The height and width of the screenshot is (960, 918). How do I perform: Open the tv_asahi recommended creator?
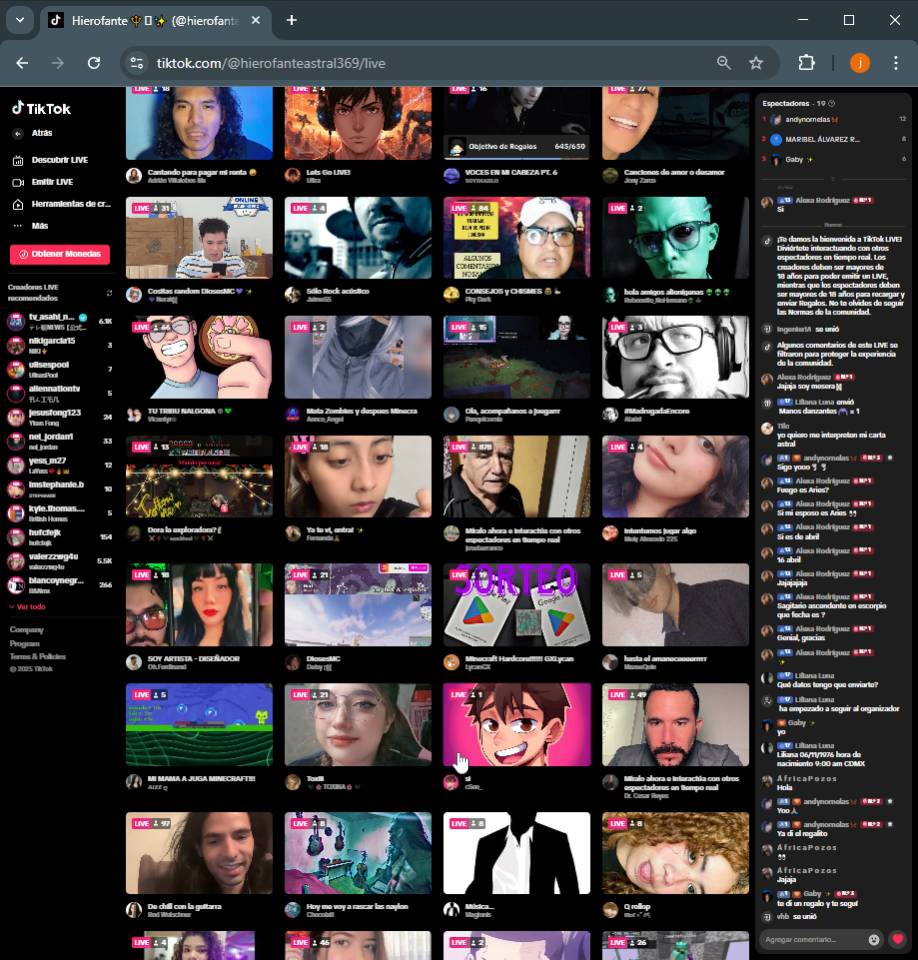tap(50, 321)
